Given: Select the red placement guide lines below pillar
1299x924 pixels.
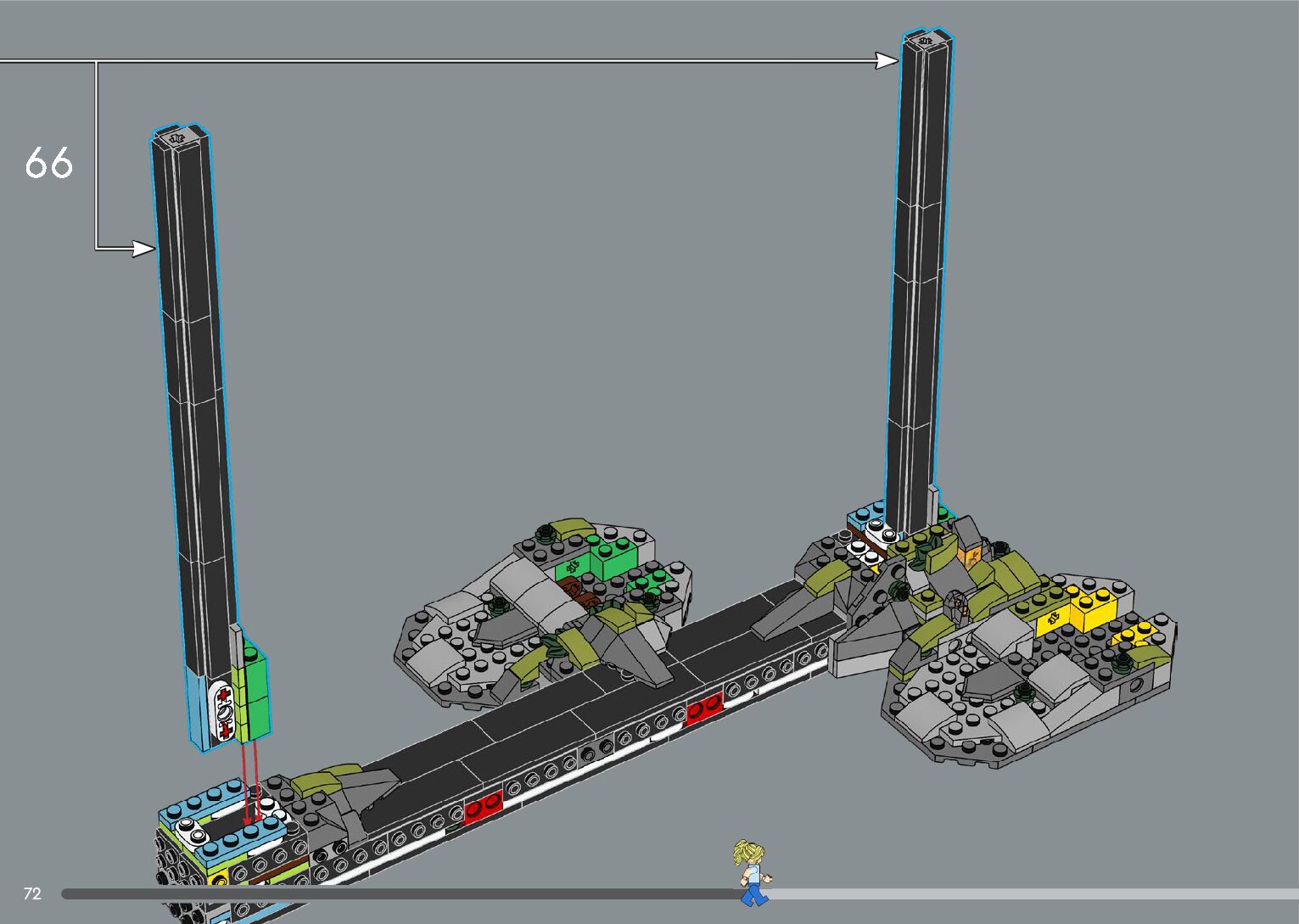Looking at the screenshot, I should tap(250, 781).
